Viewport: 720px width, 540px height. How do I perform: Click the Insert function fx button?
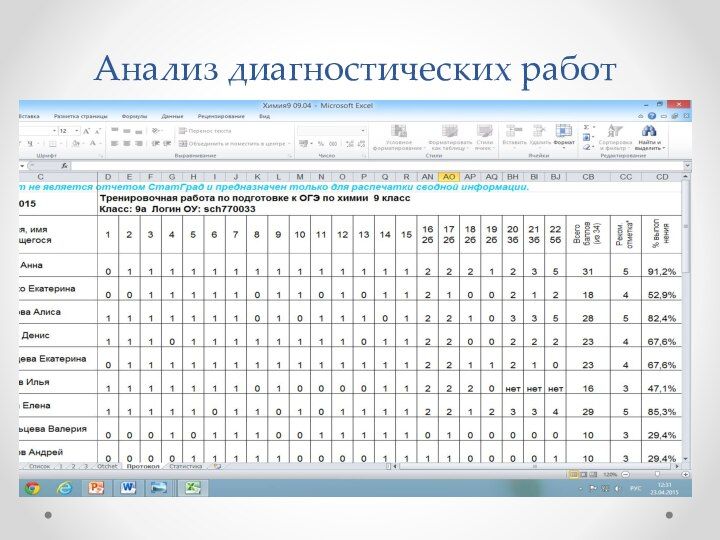coord(65,166)
